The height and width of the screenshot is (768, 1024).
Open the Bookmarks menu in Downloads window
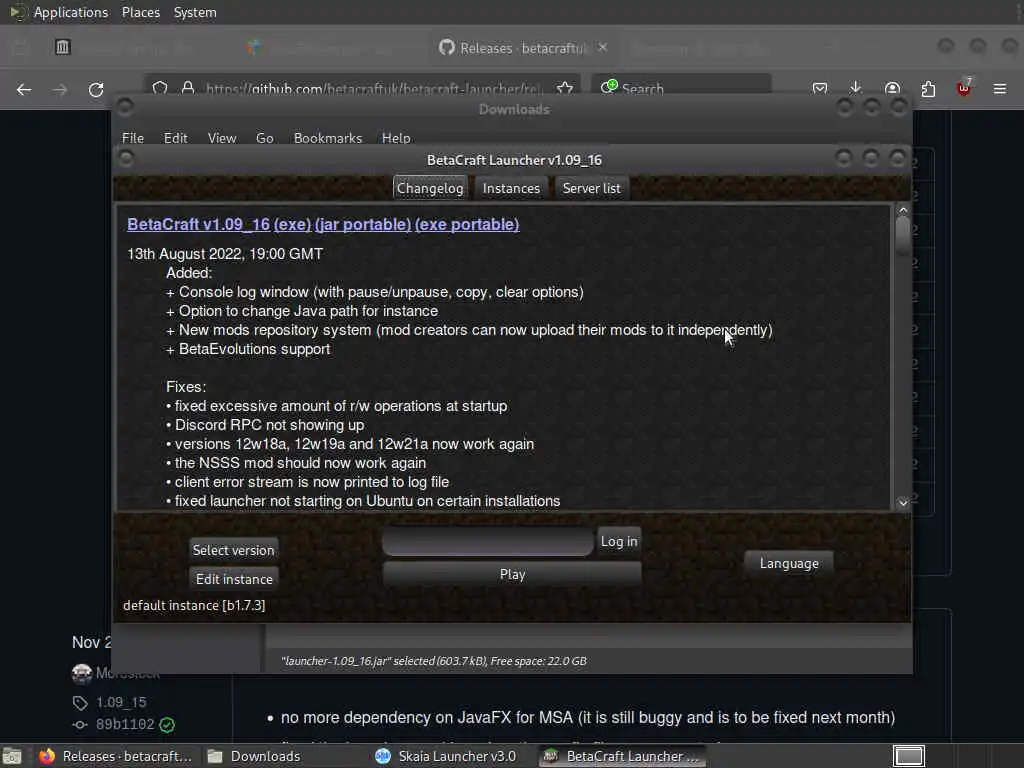pyautogui.click(x=328, y=138)
